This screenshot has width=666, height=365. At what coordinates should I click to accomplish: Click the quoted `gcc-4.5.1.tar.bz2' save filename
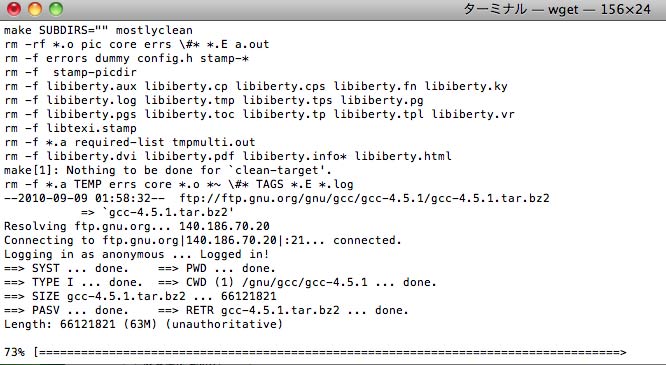(168, 212)
